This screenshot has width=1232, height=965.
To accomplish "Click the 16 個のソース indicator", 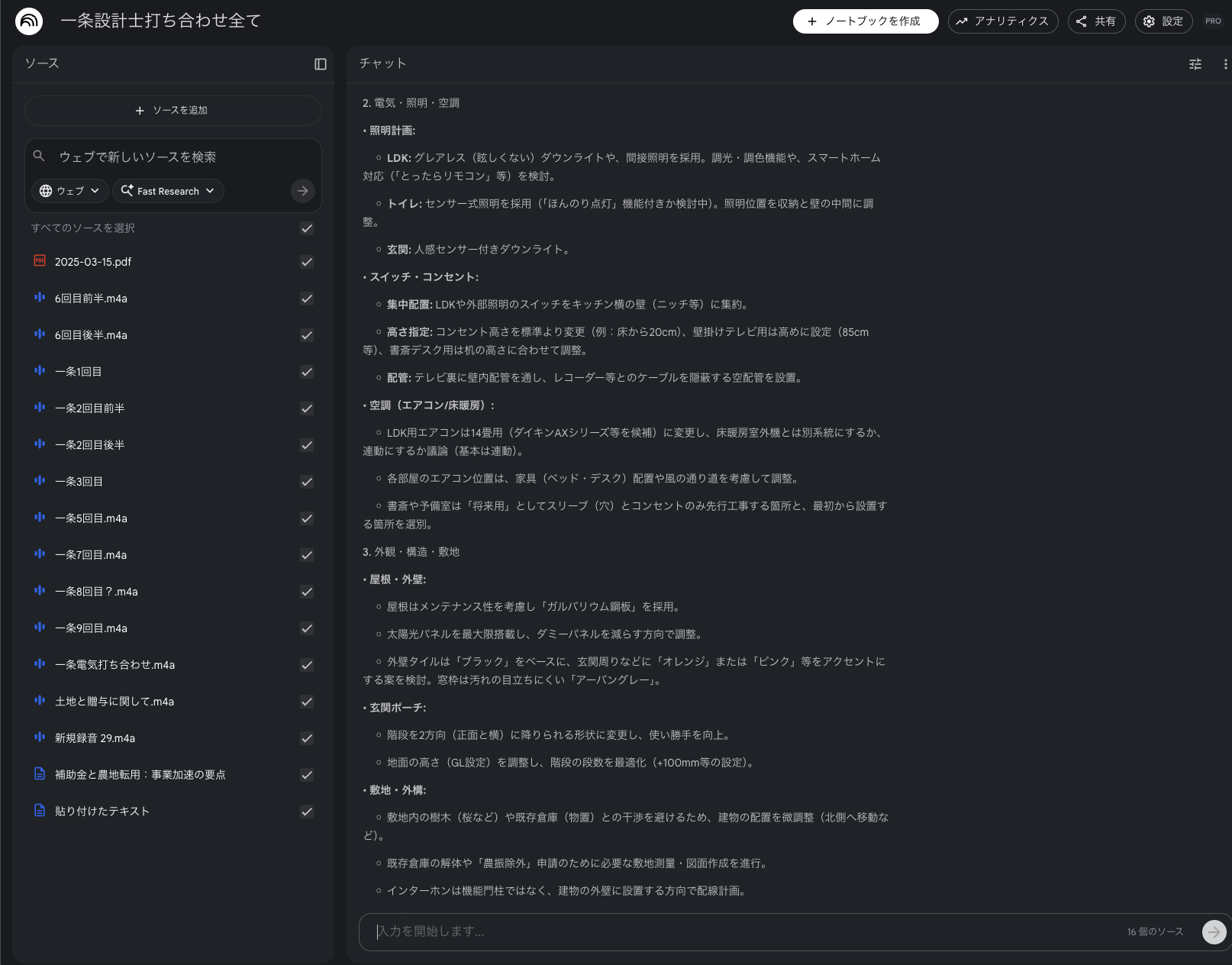I will pyautogui.click(x=1155, y=931).
